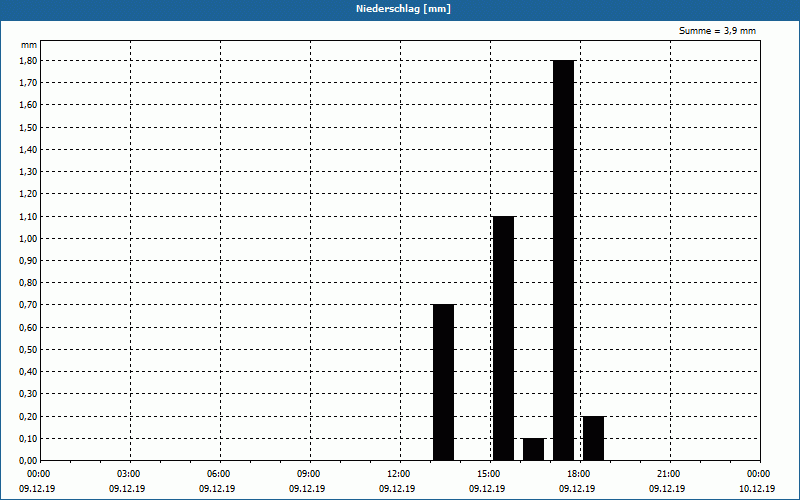Click the 03:00 time axis label
Viewport: 800px width, 500px height.
[131, 474]
